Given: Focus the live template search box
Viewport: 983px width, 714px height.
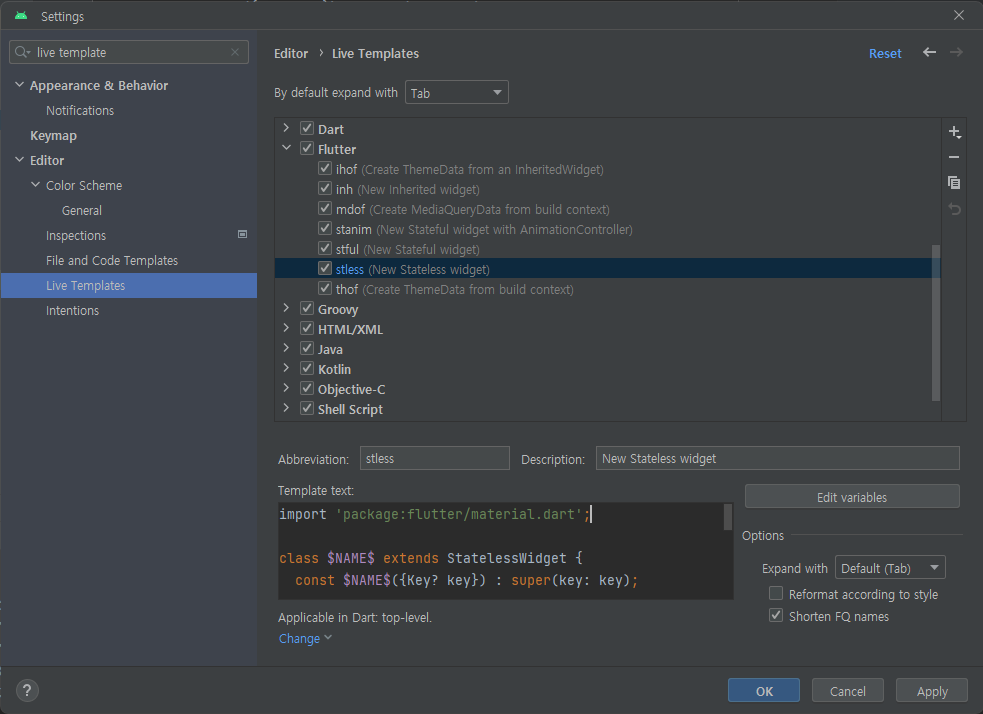Looking at the screenshot, I should 129,52.
